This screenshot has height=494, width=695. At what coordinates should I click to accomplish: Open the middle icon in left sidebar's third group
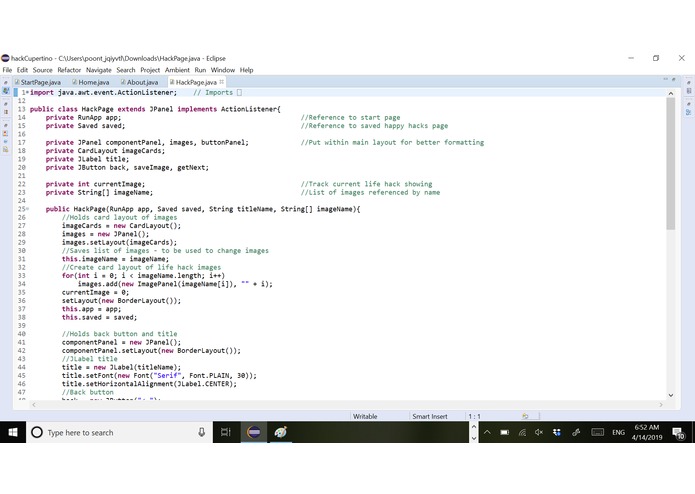click(x=6, y=141)
